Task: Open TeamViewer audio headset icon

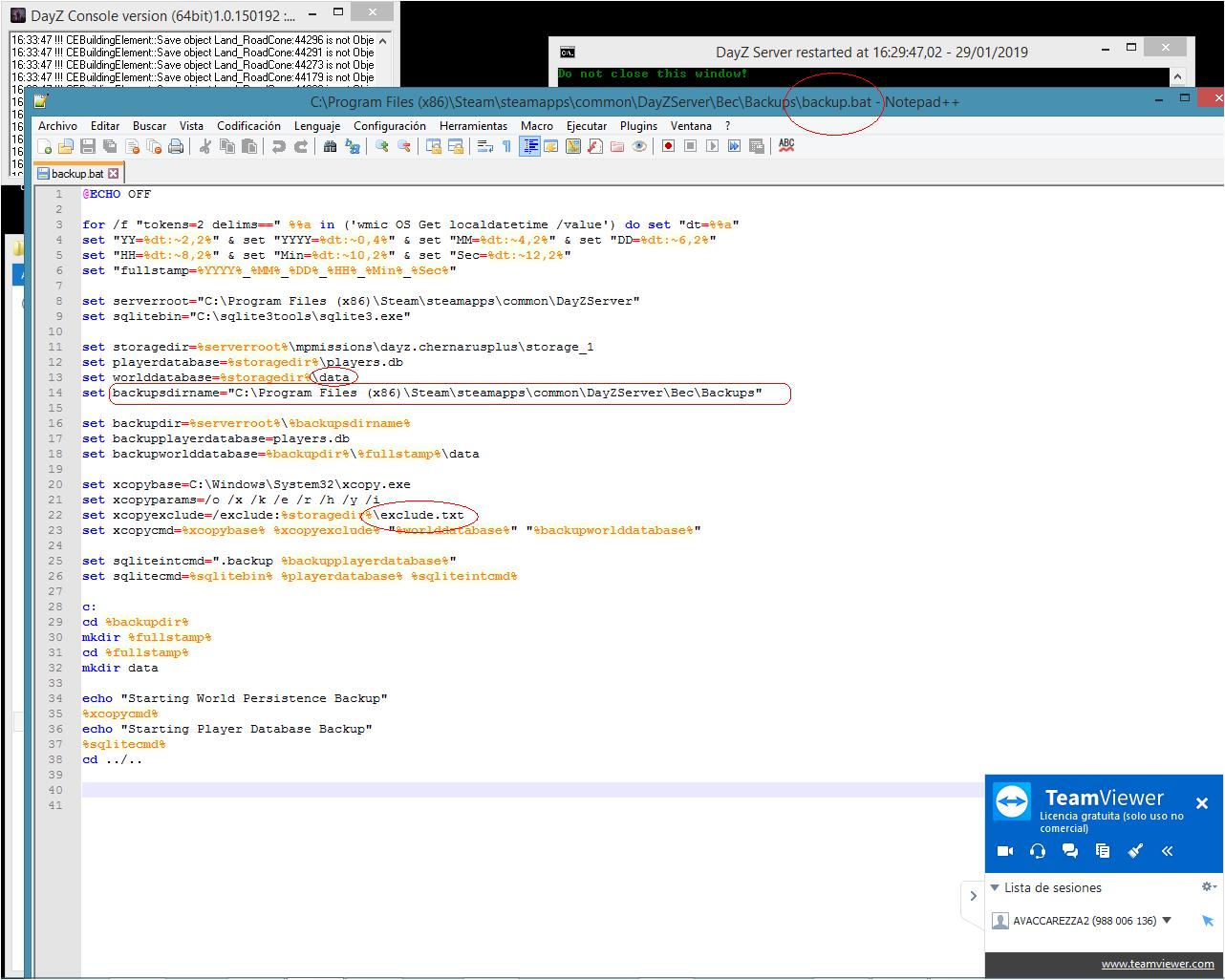Action: pyautogui.click(x=1038, y=851)
